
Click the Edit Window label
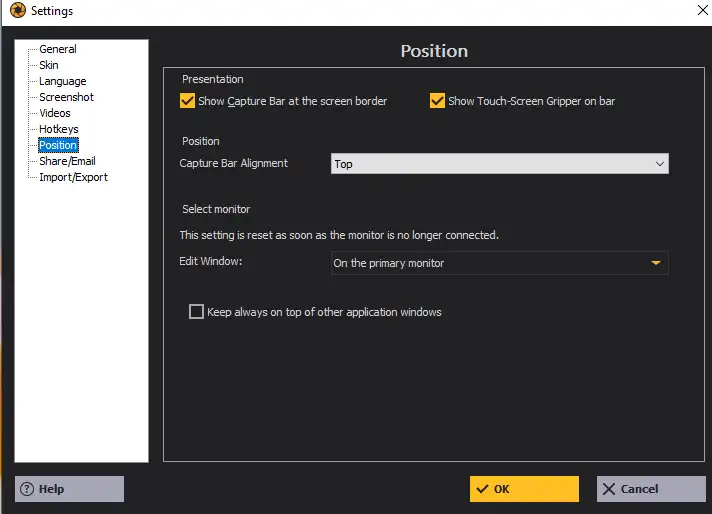coord(211,261)
